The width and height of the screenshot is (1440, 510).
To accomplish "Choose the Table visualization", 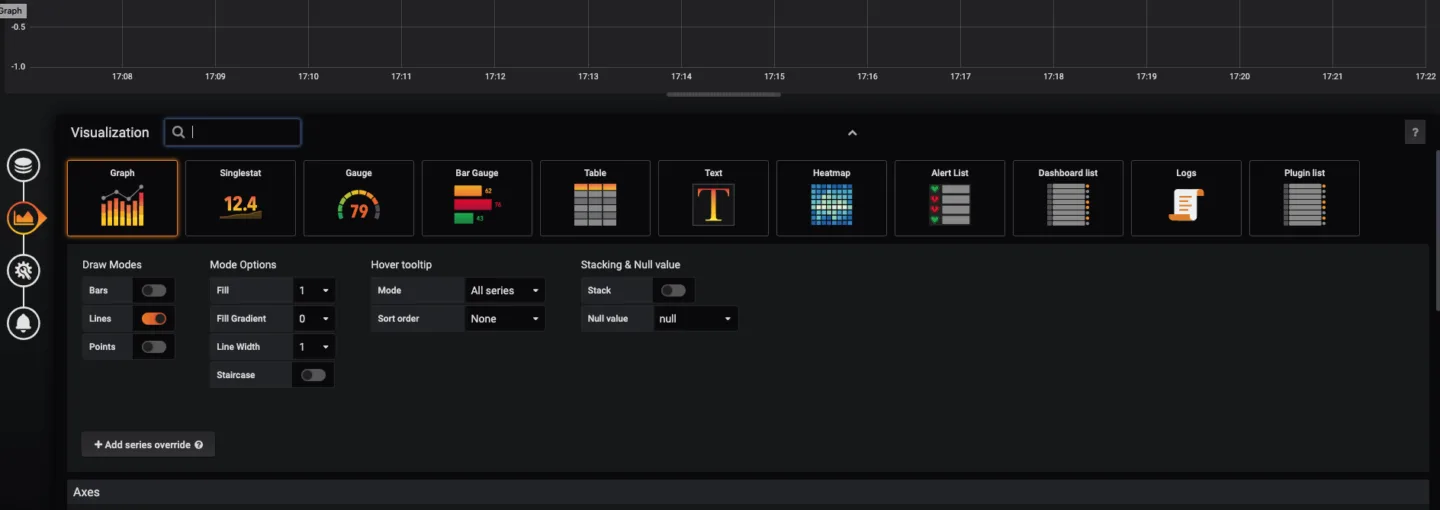I will click(595, 198).
